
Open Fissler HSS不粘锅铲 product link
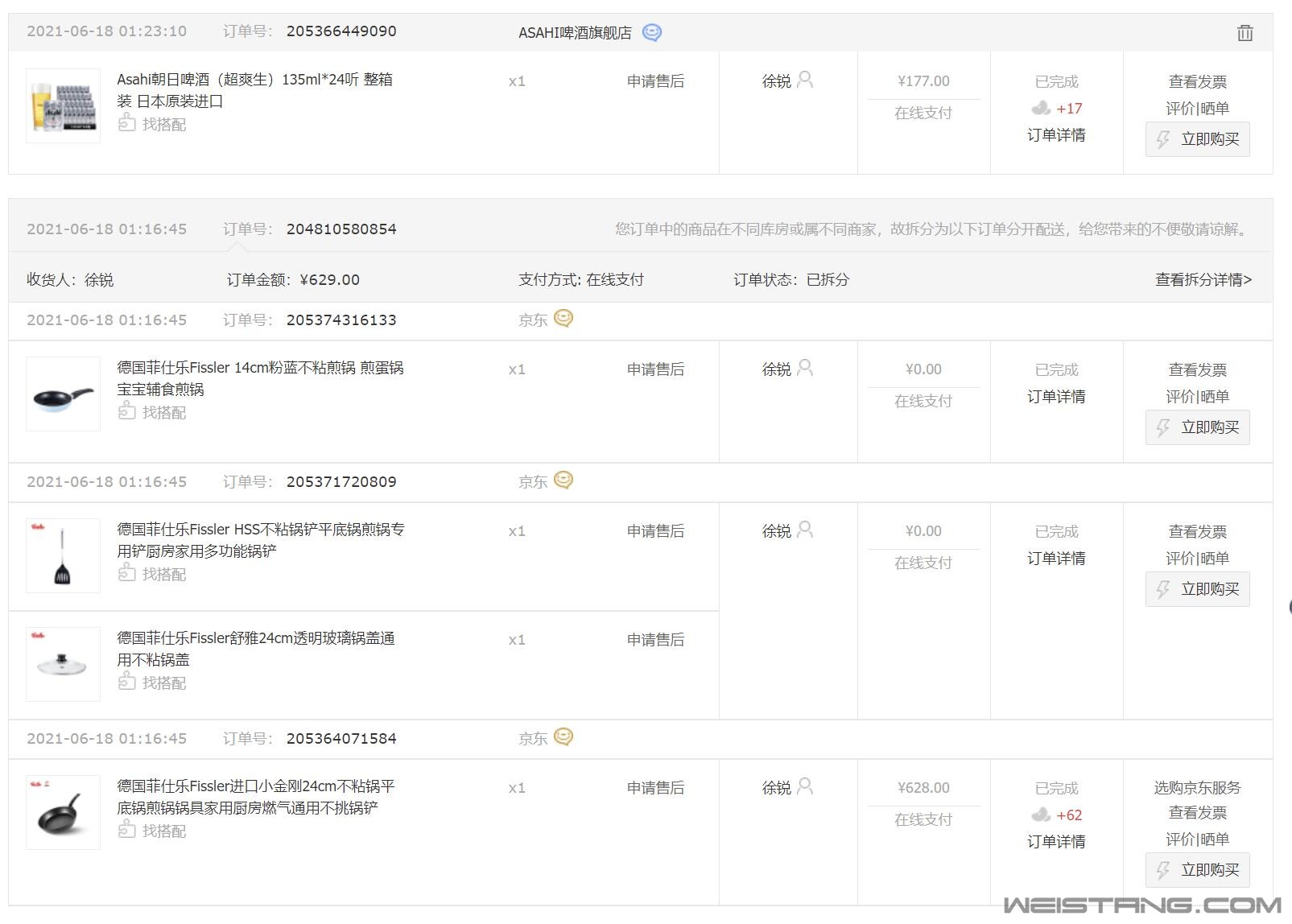[261, 540]
